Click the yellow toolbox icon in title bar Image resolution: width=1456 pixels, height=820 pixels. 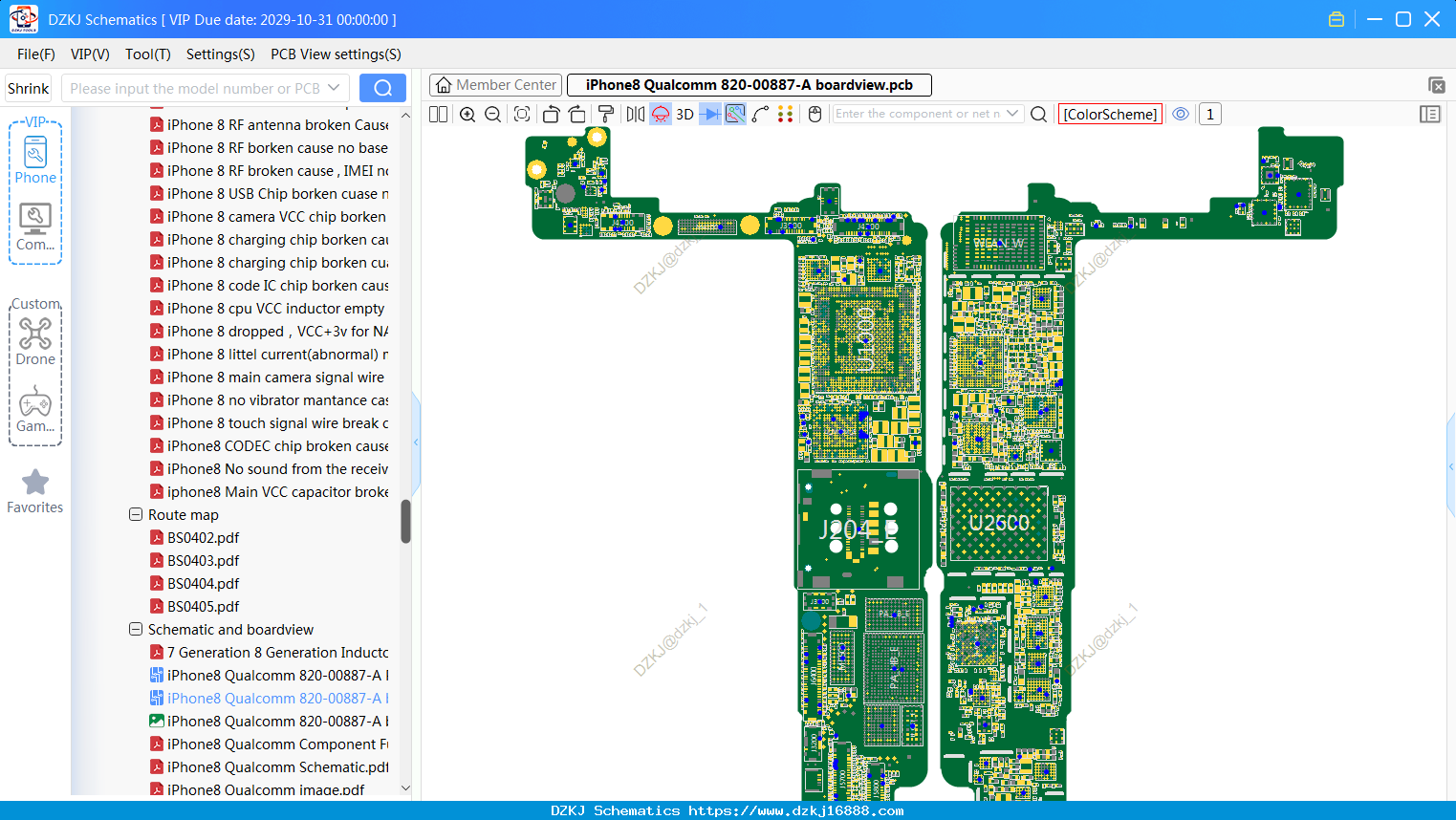click(1336, 19)
